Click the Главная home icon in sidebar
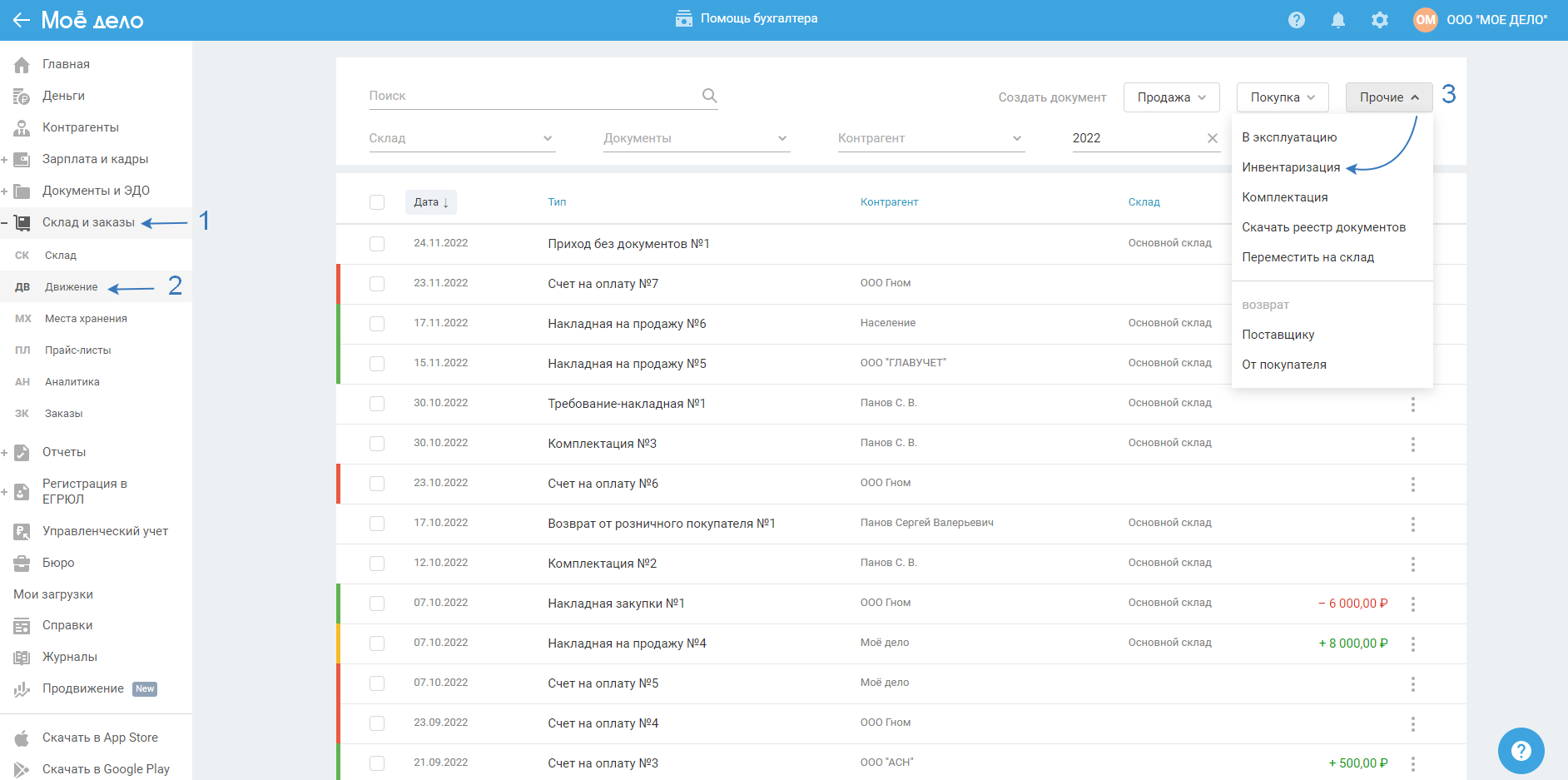 22,65
